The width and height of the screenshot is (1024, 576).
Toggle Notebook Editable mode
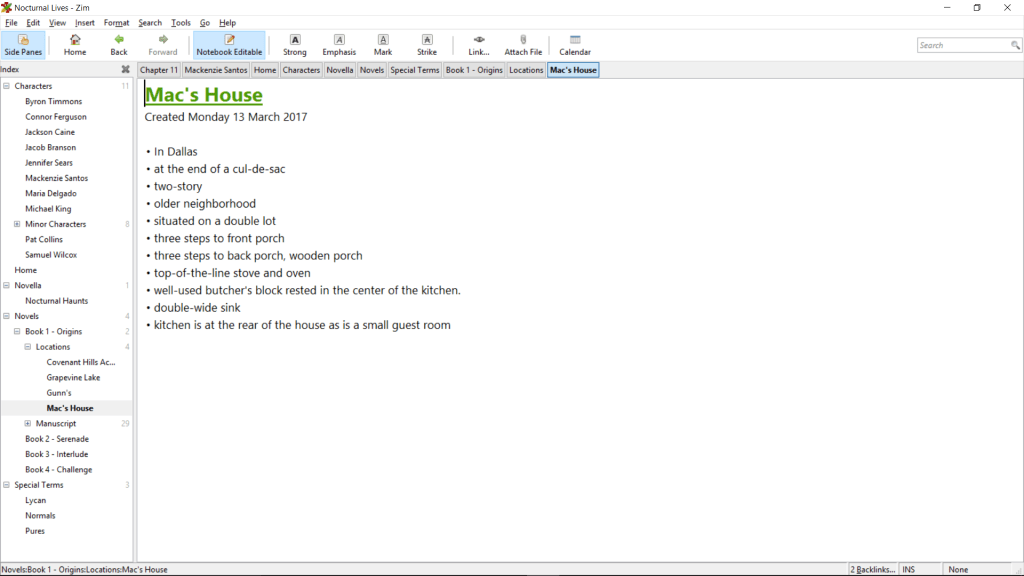pos(229,45)
